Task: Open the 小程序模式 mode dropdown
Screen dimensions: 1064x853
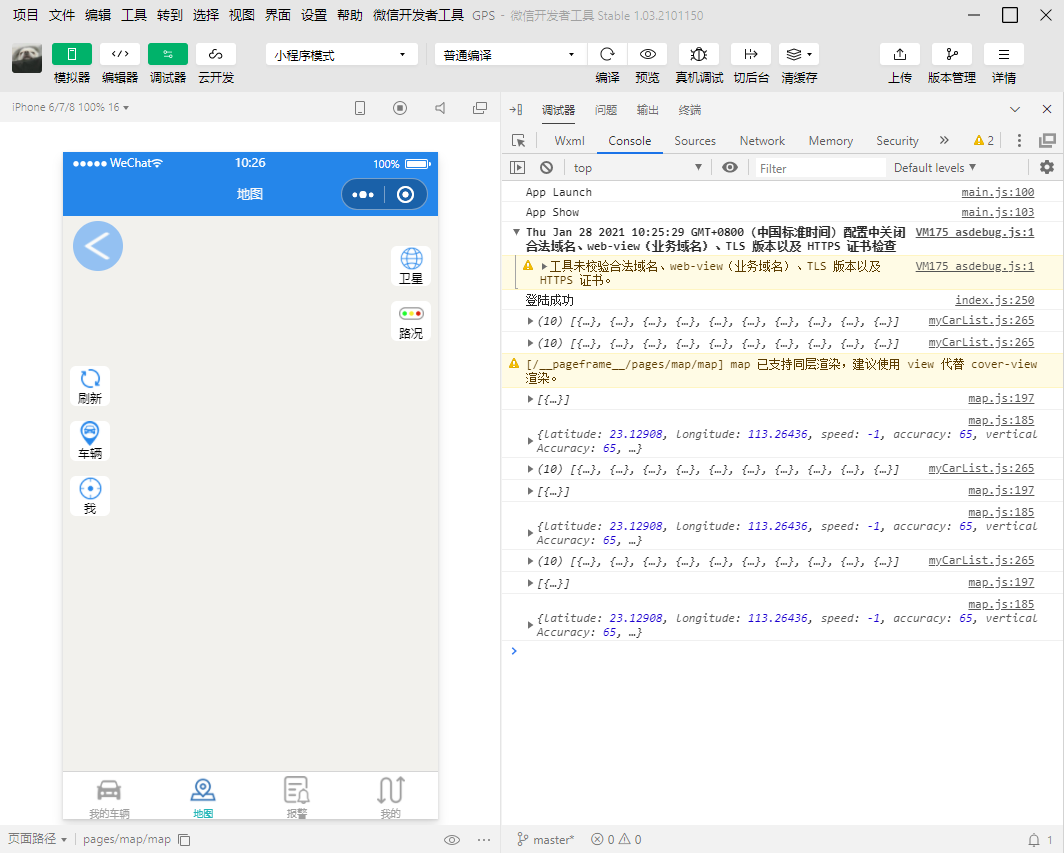Action: (x=341, y=55)
